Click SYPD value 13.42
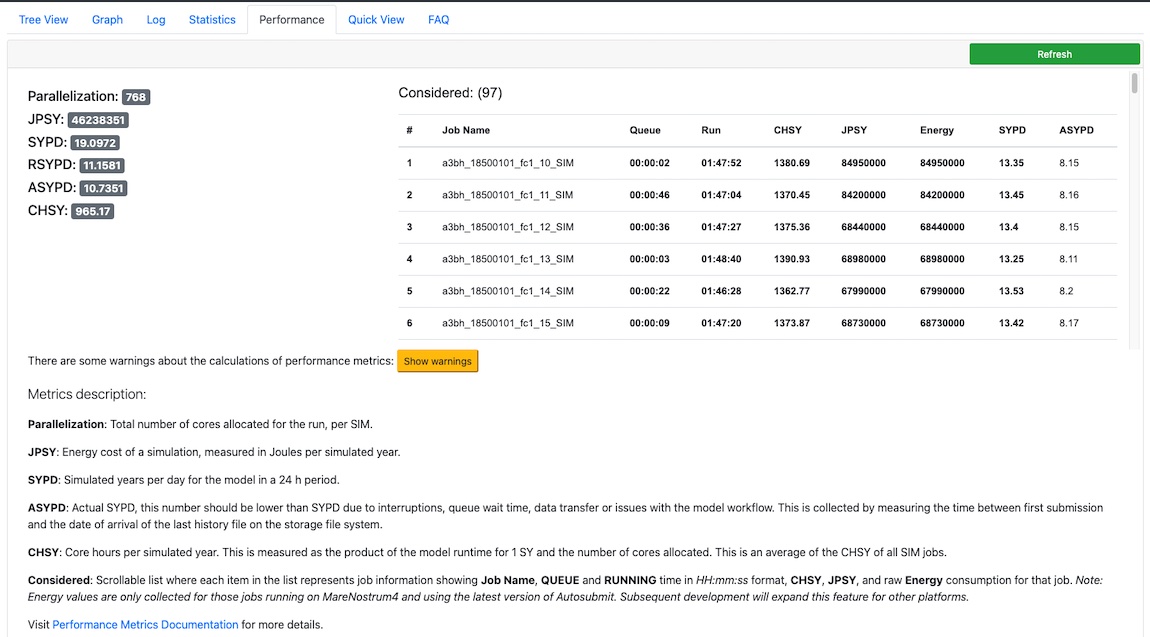 point(1011,323)
